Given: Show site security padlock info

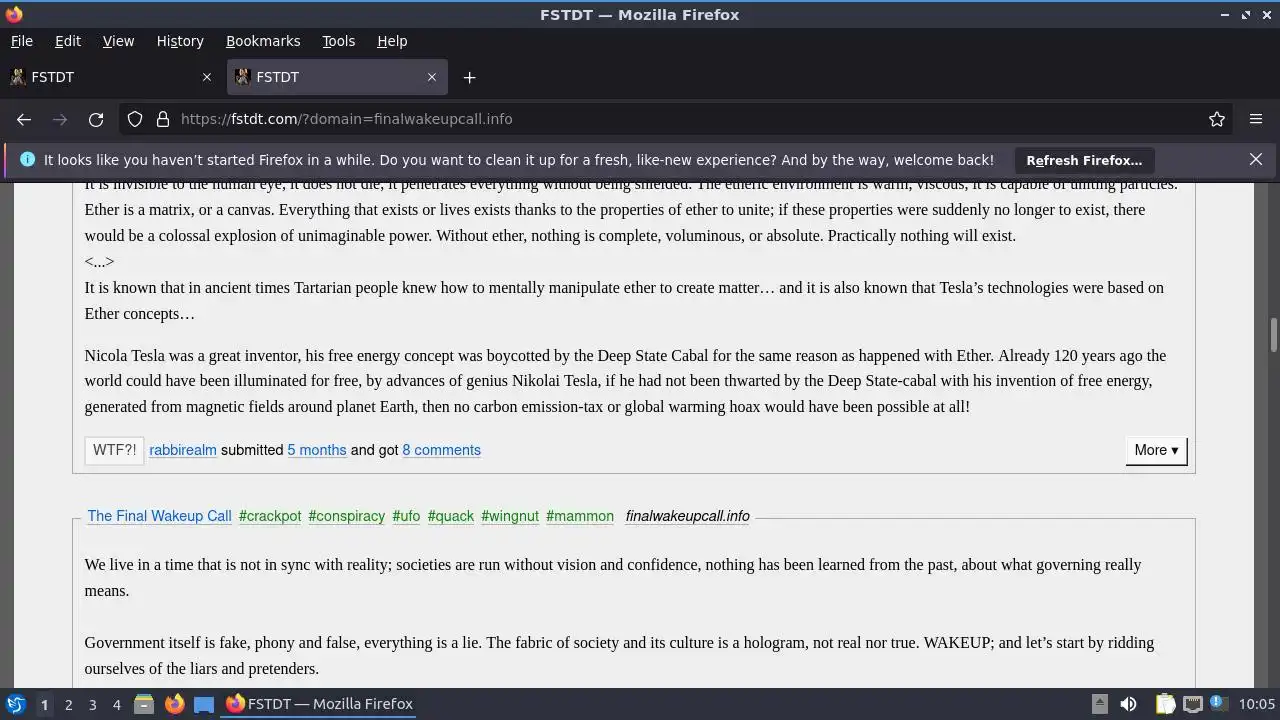Looking at the screenshot, I should [x=163, y=119].
